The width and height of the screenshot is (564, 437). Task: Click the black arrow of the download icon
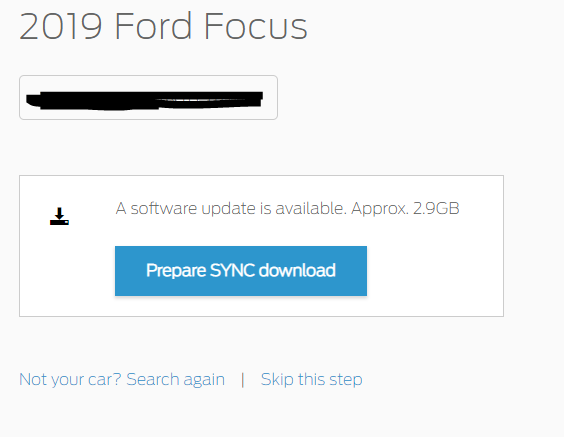tap(59, 213)
